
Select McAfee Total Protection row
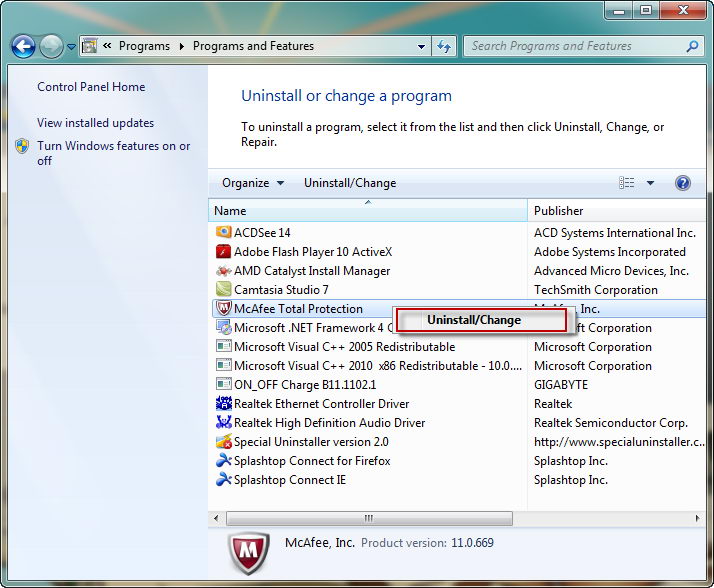(459, 309)
